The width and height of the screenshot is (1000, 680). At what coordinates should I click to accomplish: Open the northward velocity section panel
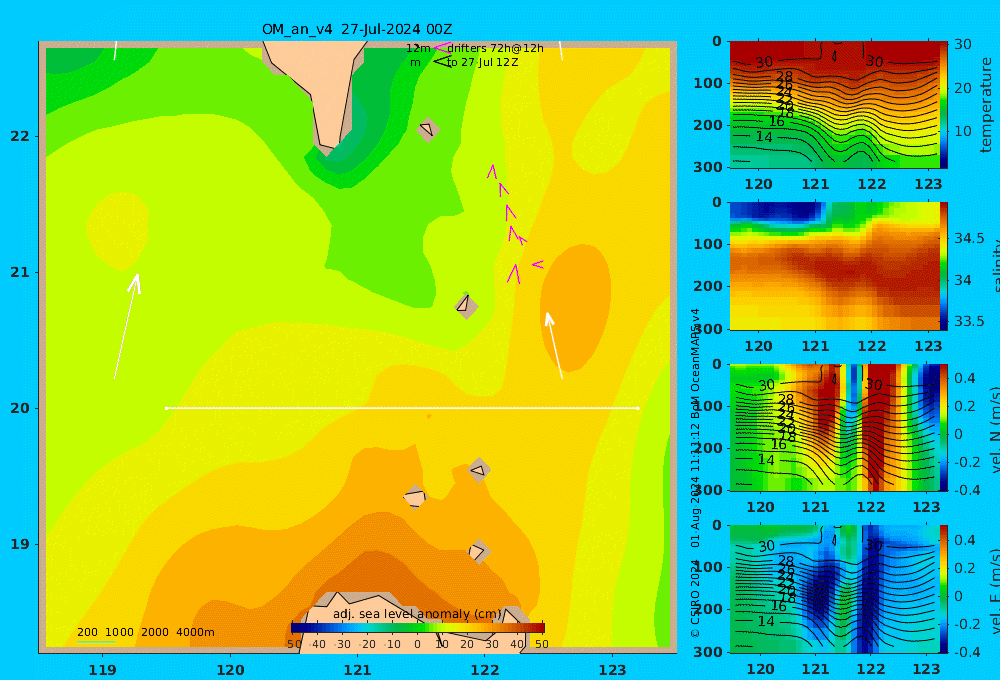834,427
